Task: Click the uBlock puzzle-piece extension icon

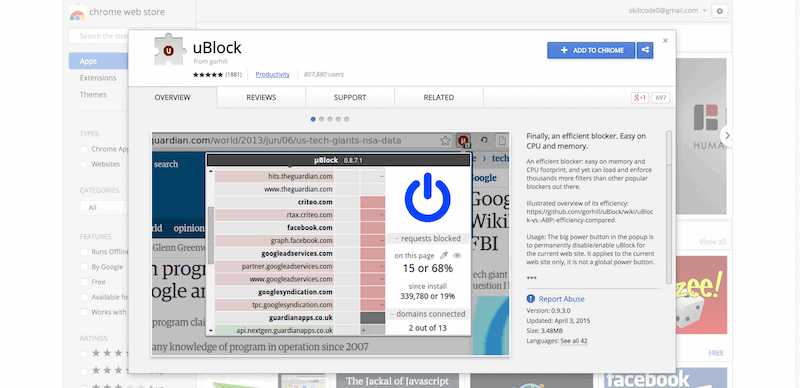Action: [170, 51]
